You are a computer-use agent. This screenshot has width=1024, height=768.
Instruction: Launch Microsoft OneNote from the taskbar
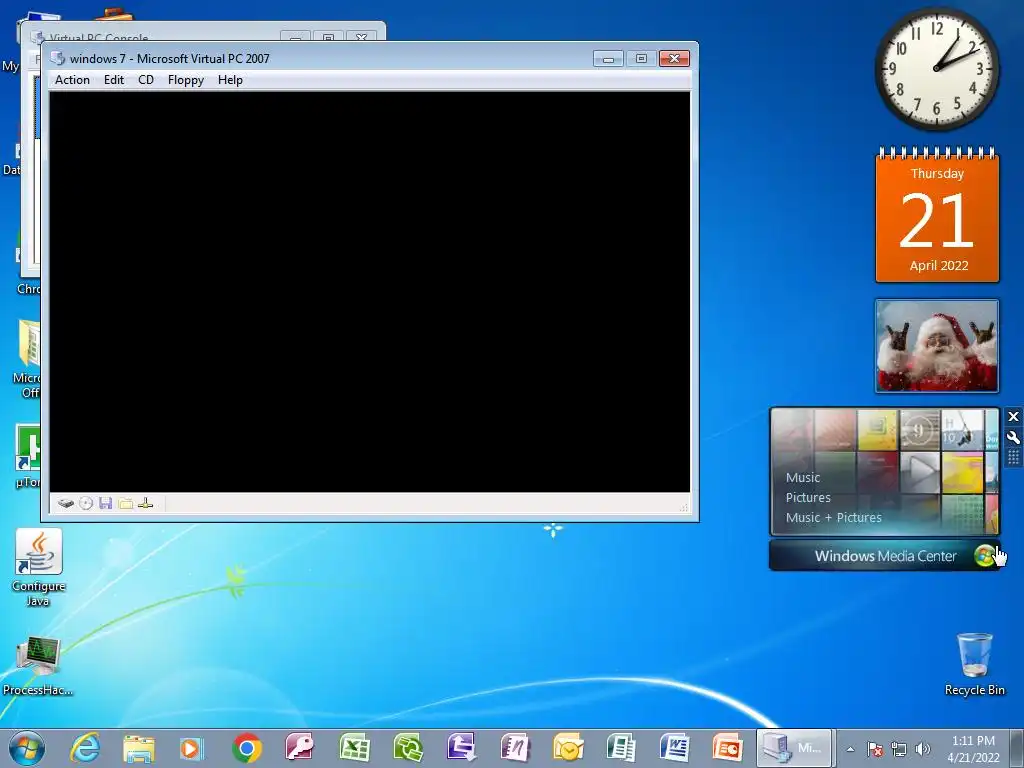[515, 748]
